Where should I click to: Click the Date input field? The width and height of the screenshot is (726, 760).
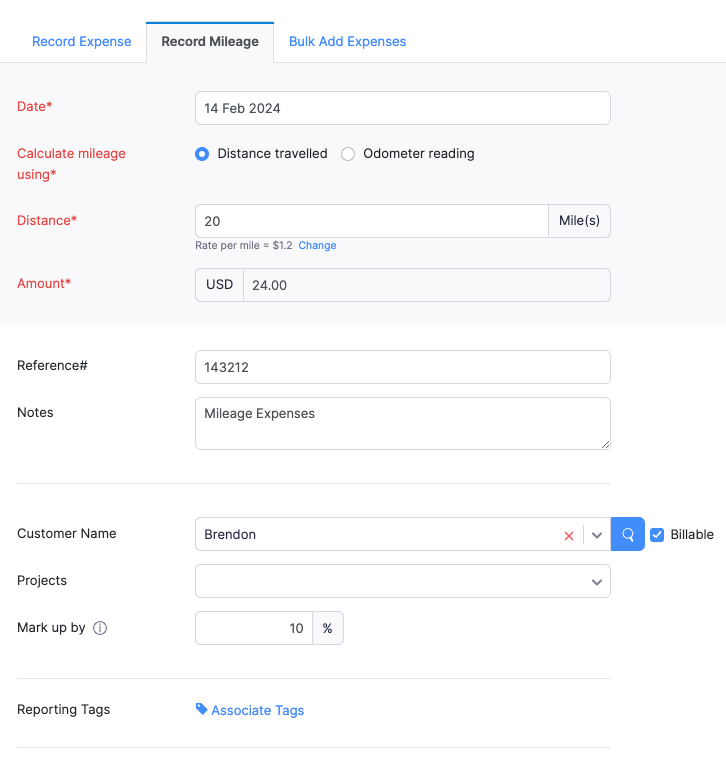tap(403, 108)
